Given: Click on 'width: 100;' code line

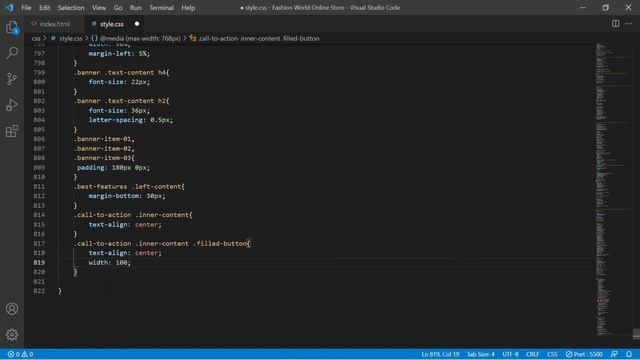Looking at the screenshot, I should (x=110, y=262).
